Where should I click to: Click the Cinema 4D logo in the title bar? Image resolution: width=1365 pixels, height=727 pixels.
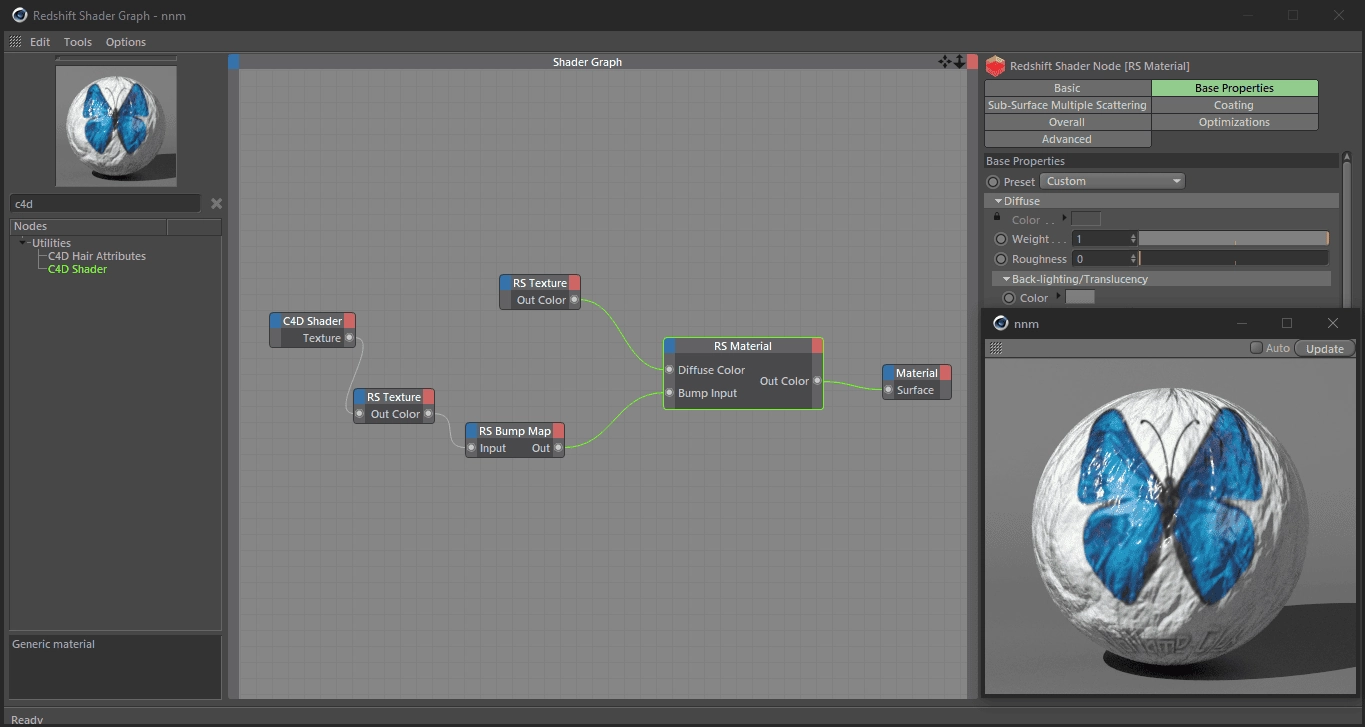pos(19,15)
